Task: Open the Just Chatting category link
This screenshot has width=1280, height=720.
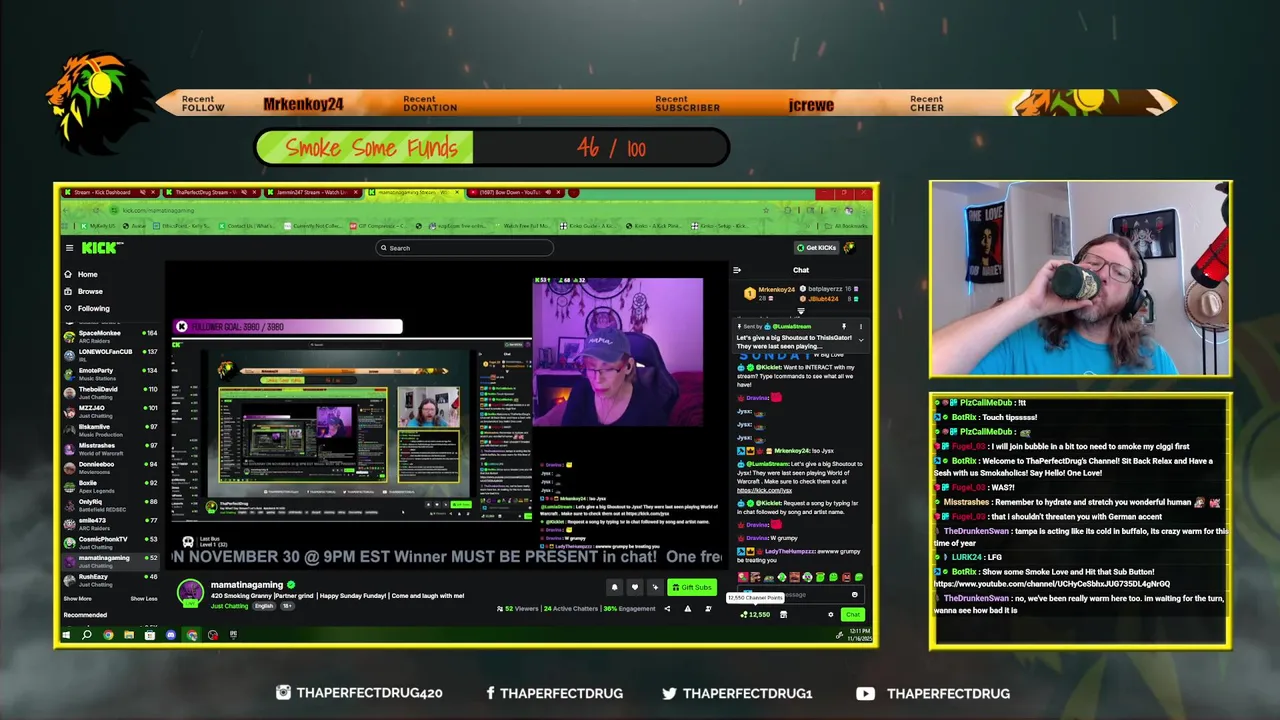Action: tap(229, 606)
